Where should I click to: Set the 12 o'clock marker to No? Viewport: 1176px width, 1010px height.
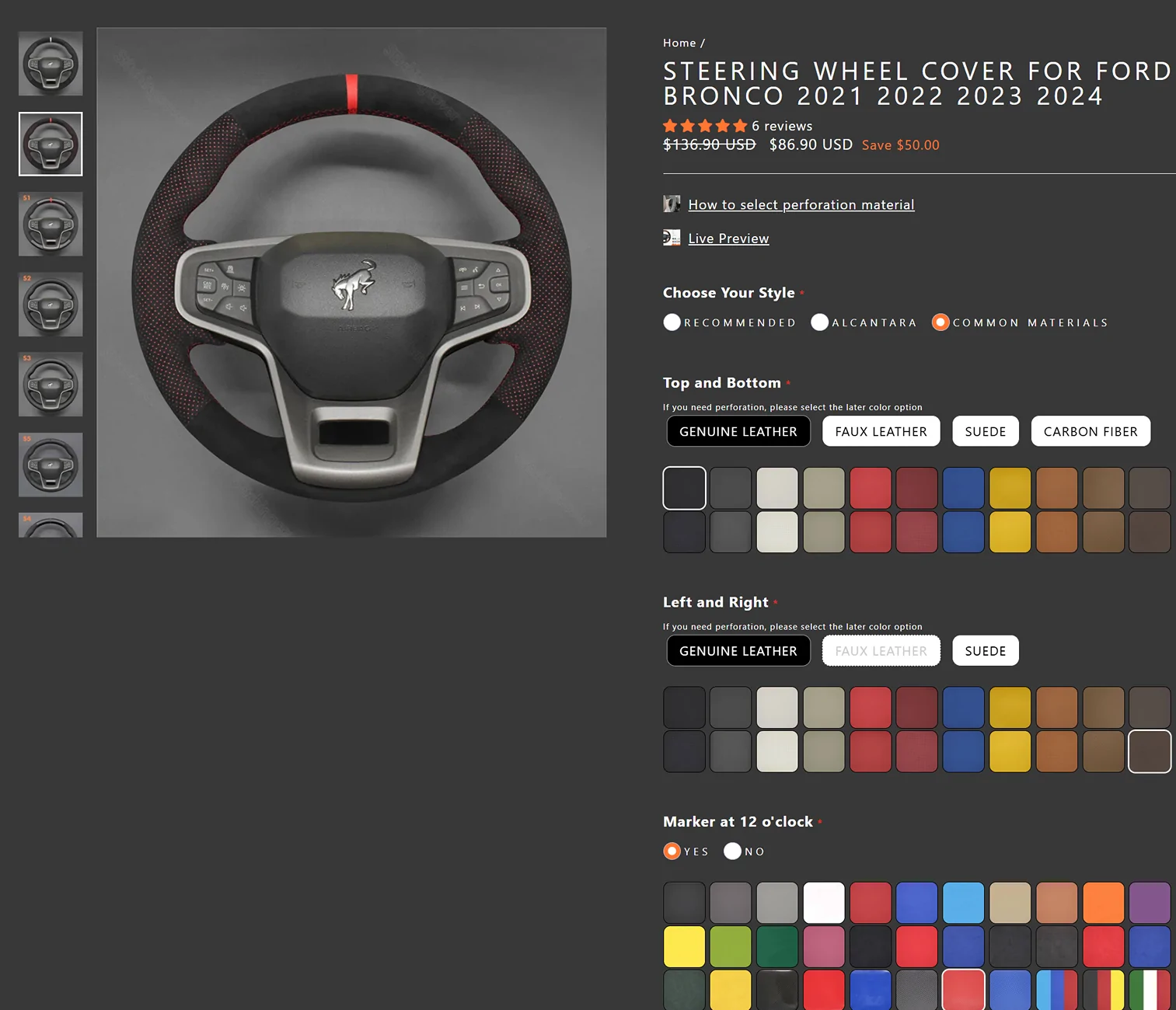click(x=732, y=852)
